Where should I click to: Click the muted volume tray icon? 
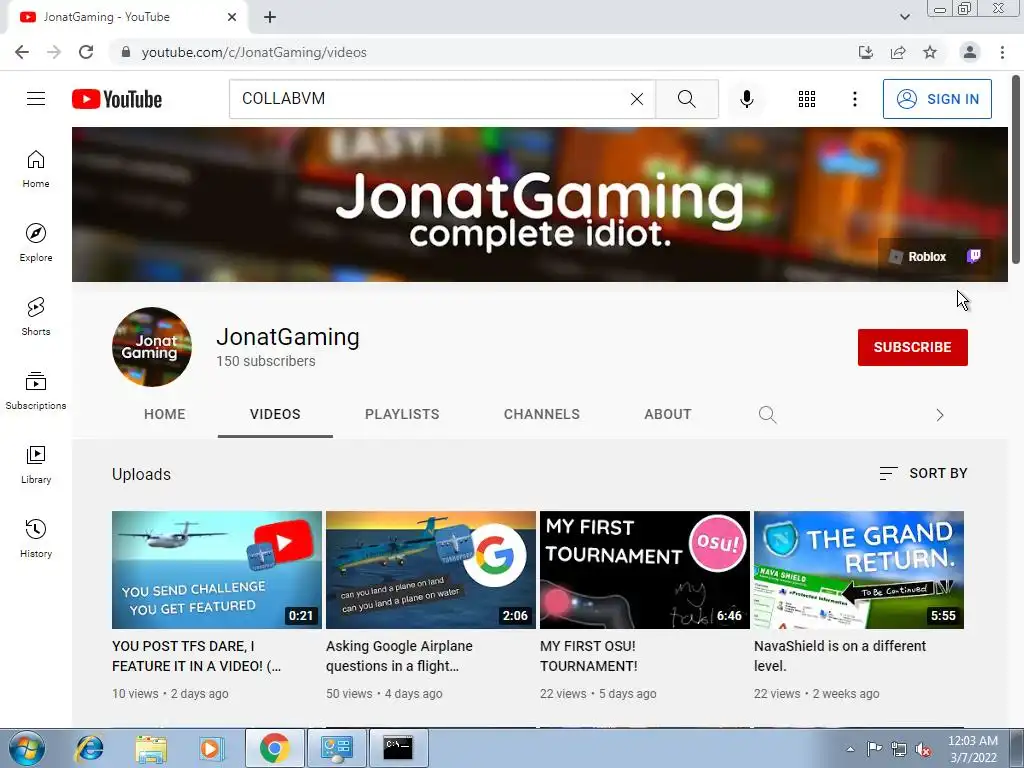click(923, 749)
